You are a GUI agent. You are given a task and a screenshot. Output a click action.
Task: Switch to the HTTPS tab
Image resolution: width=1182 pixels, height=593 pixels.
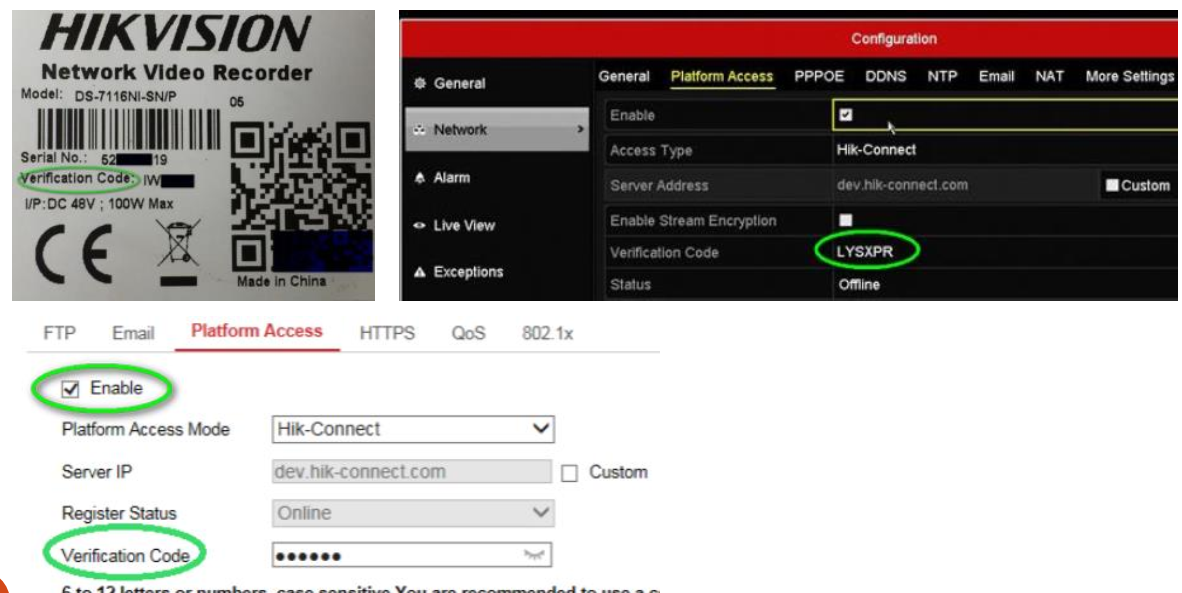pyautogui.click(x=387, y=333)
